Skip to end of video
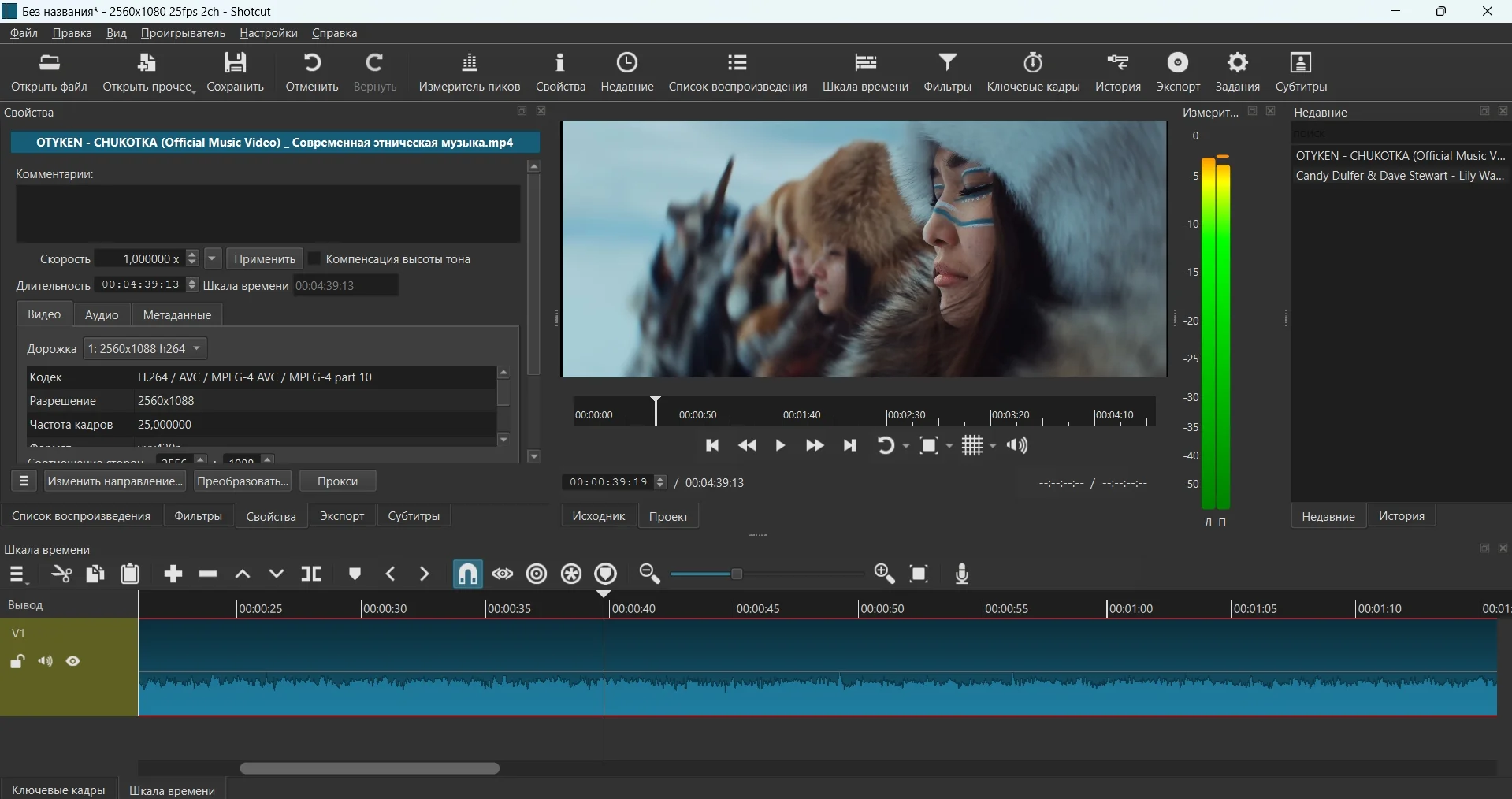Image resolution: width=1512 pixels, height=799 pixels. [849, 446]
